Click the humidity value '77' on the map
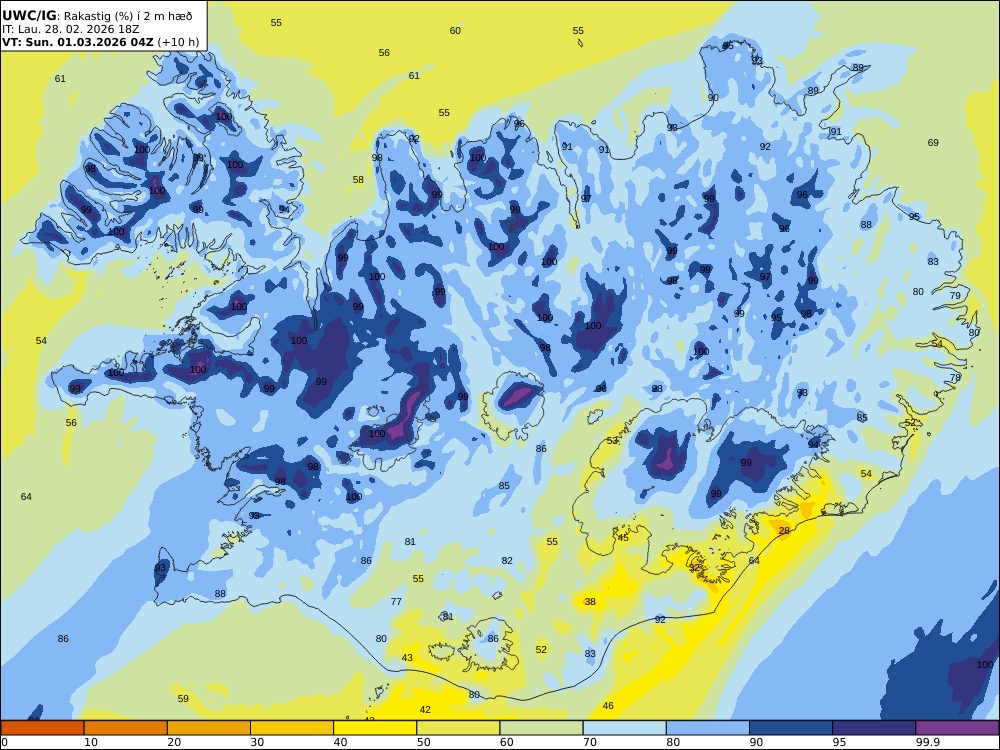The image size is (1000, 750). tap(396, 601)
